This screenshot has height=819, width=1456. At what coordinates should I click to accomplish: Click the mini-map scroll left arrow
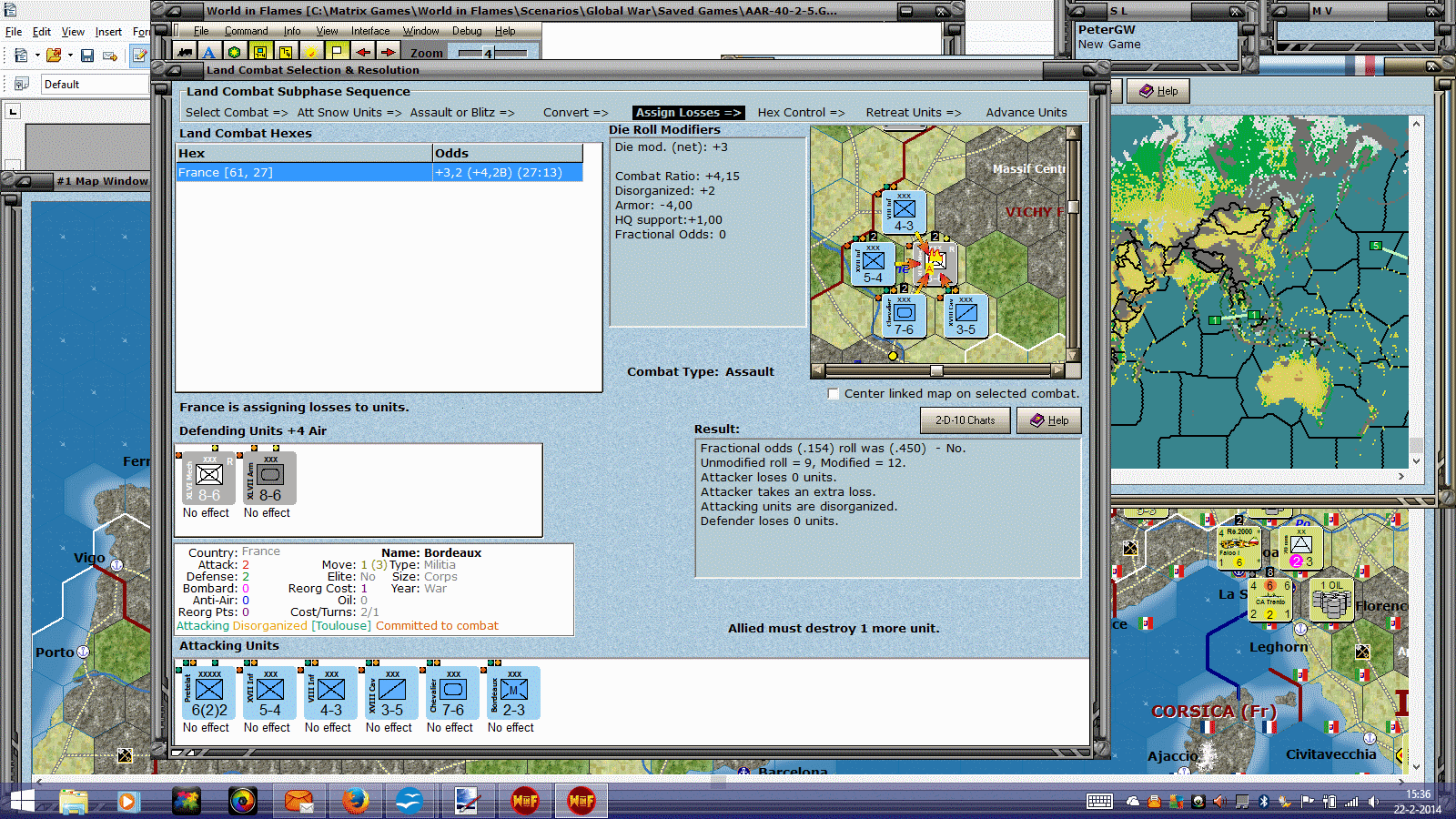coord(817,370)
